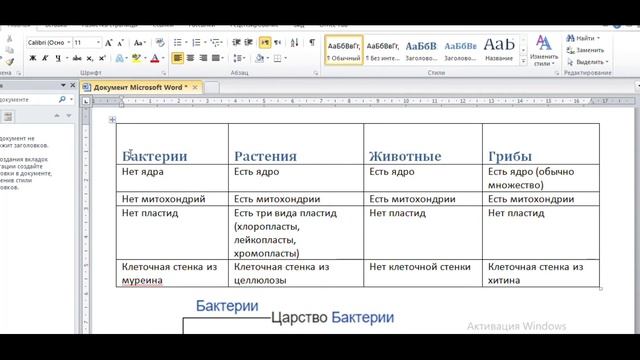The image size is (640, 360).
Task: Set right-to-left text direction
Action: (x=278, y=42)
